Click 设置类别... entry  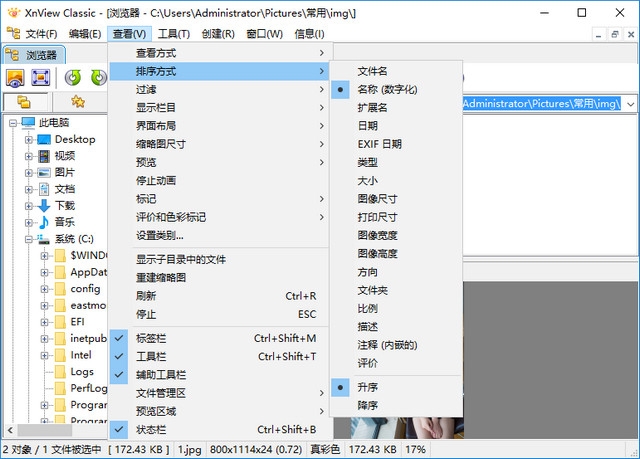pos(218,235)
